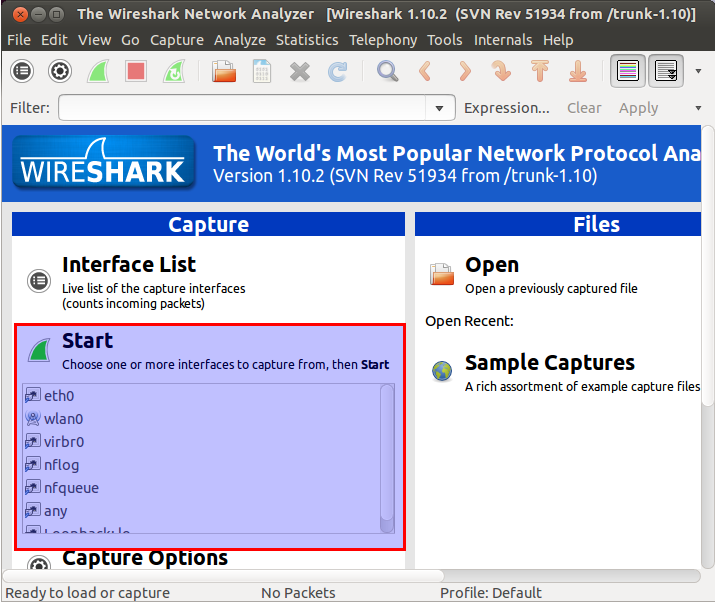The image size is (715, 602).
Task: Click the Interface List round icon in Capture panel
Action: click(39, 281)
